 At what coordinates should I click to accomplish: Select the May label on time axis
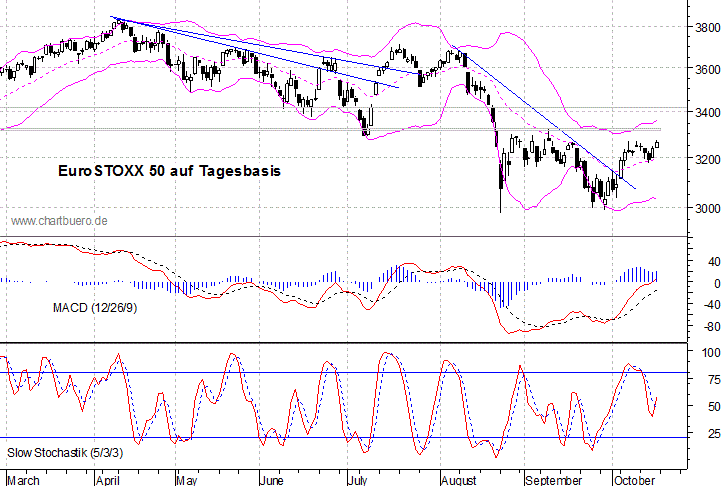coord(187,480)
